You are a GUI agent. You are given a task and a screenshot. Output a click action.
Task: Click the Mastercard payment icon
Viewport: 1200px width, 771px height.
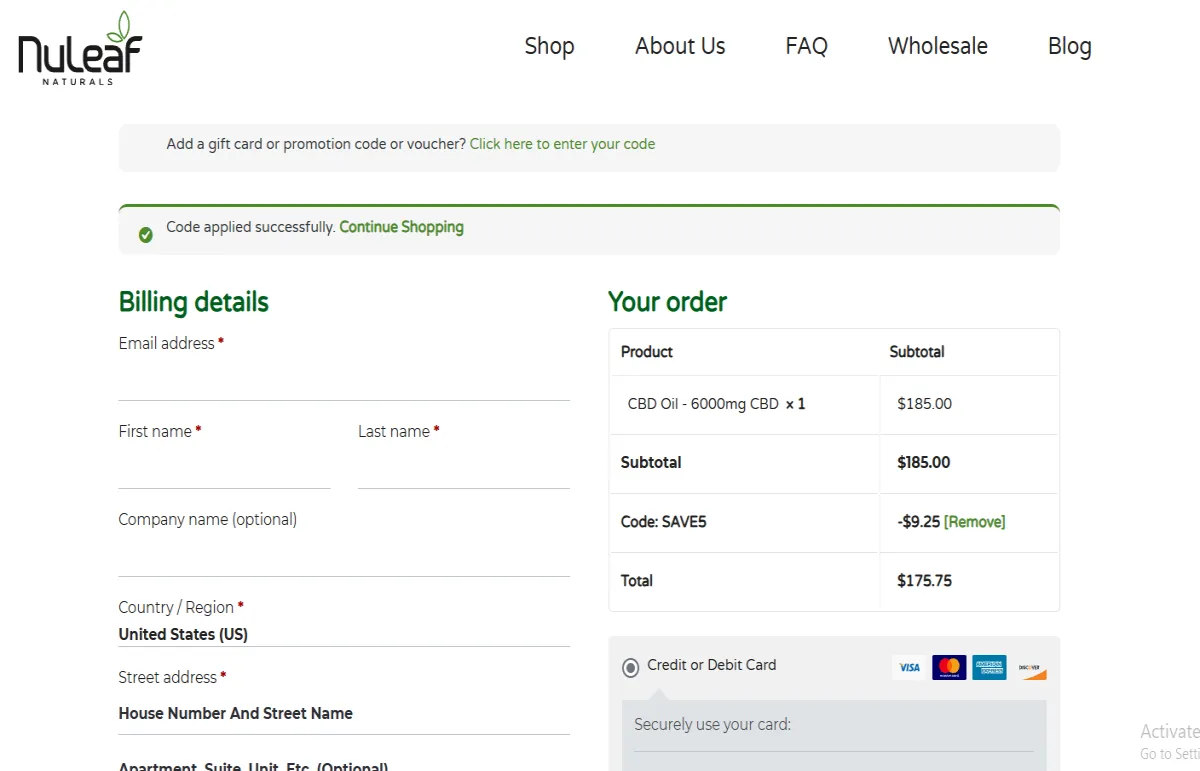[x=949, y=667]
